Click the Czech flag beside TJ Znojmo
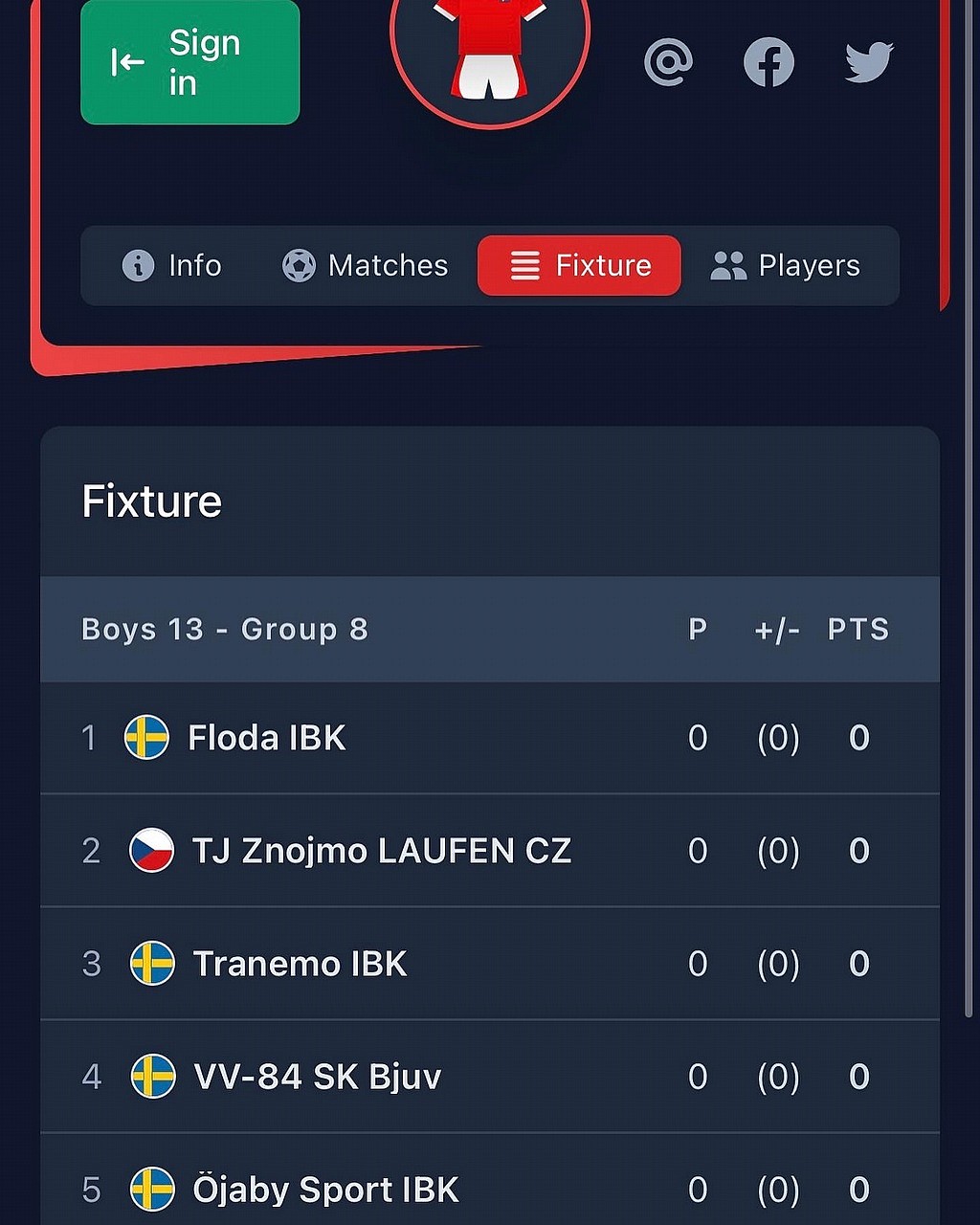The image size is (980, 1225). click(x=151, y=851)
